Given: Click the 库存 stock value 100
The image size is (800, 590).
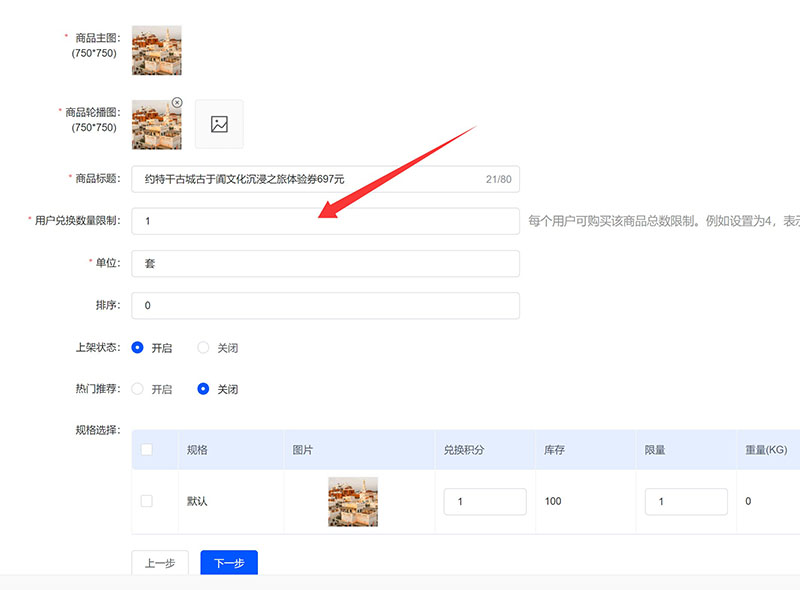Looking at the screenshot, I should coord(553,501).
